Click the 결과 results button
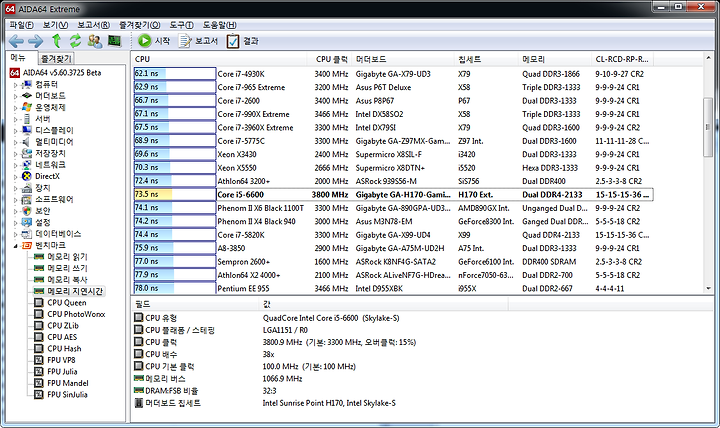Viewport: 720px width, 428px height. [x=242, y=41]
